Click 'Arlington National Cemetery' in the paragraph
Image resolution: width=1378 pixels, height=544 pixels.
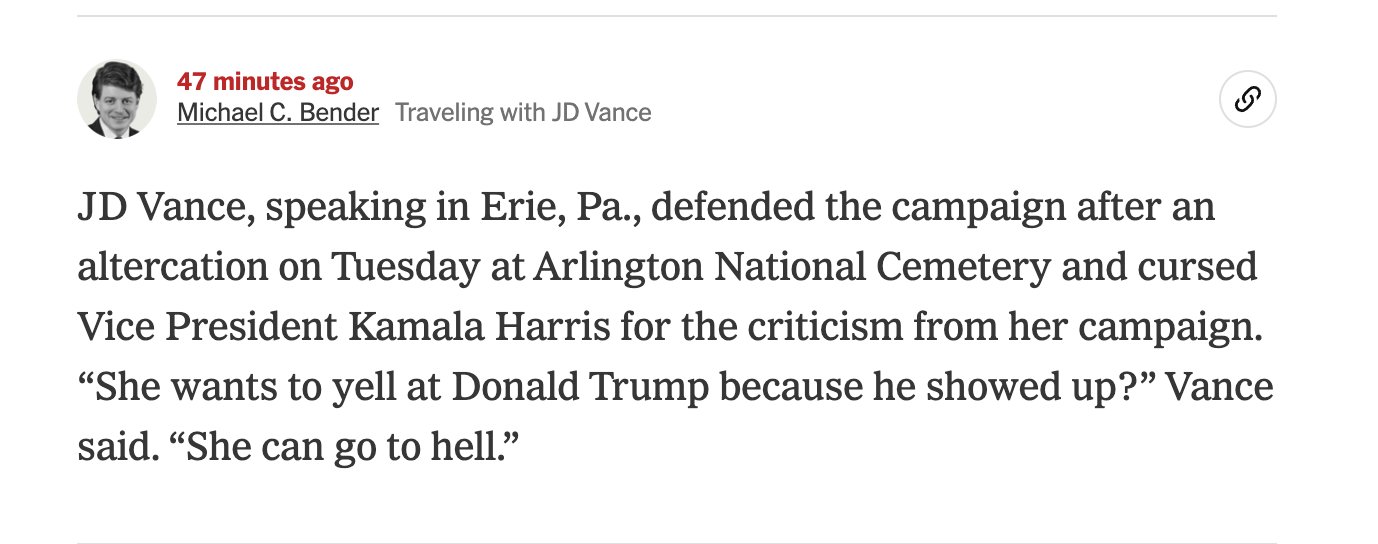point(793,268)
